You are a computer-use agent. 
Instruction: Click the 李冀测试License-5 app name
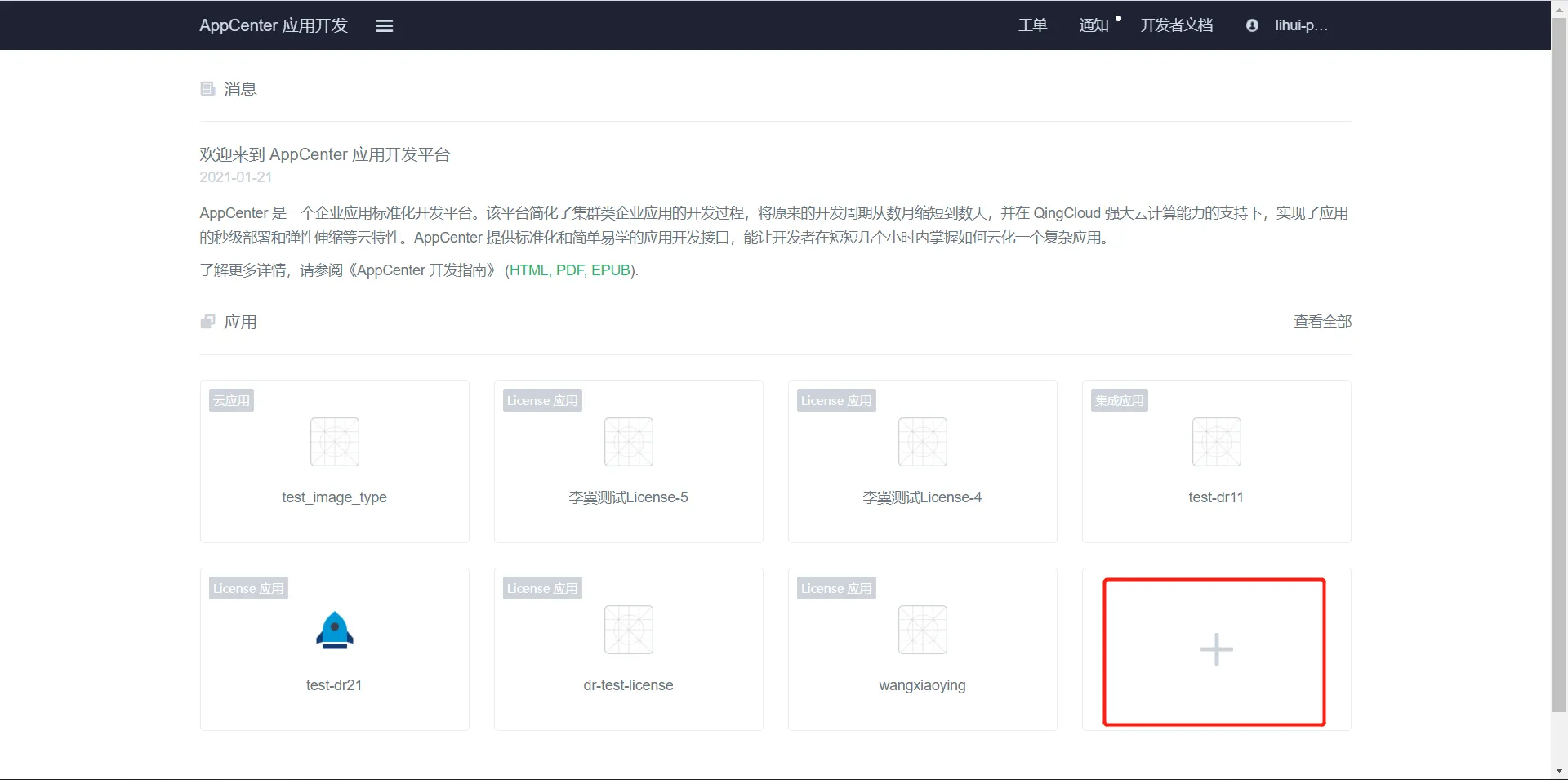click(x=629, y=497)
